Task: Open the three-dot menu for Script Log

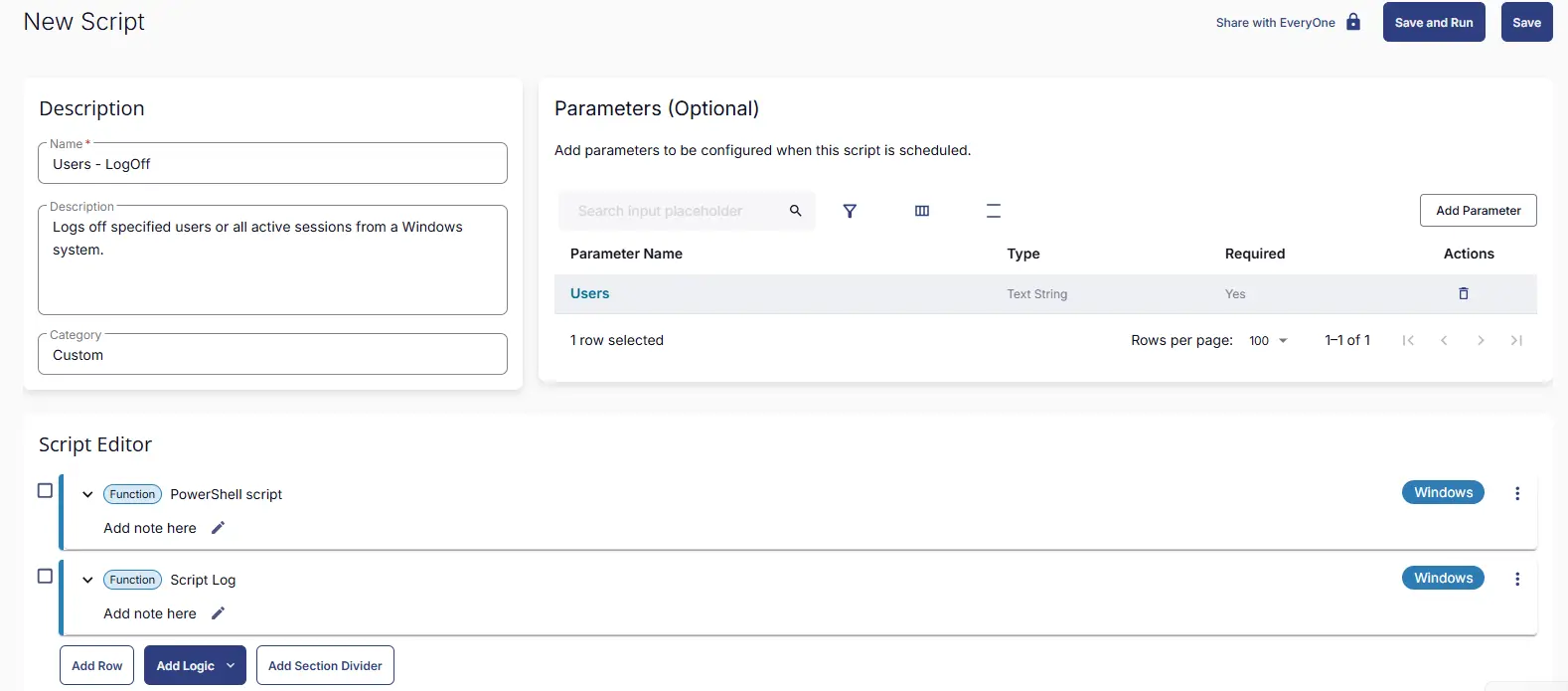Action: click(x=1516, y=579)
